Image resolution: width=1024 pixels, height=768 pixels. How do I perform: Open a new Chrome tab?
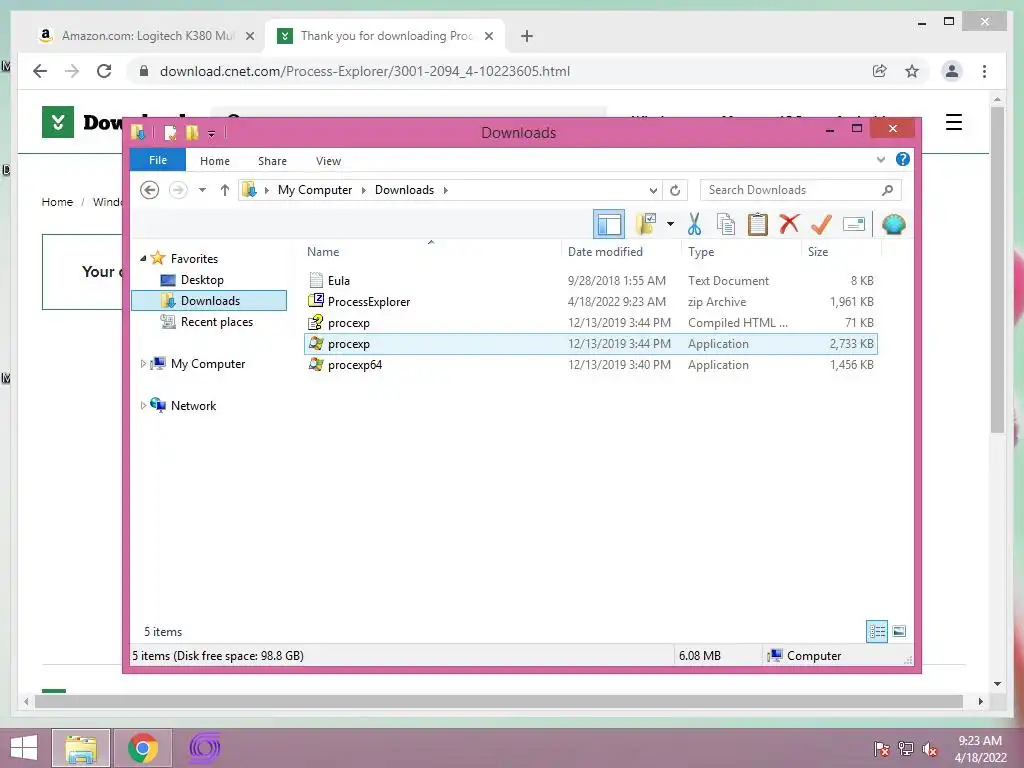527,36
